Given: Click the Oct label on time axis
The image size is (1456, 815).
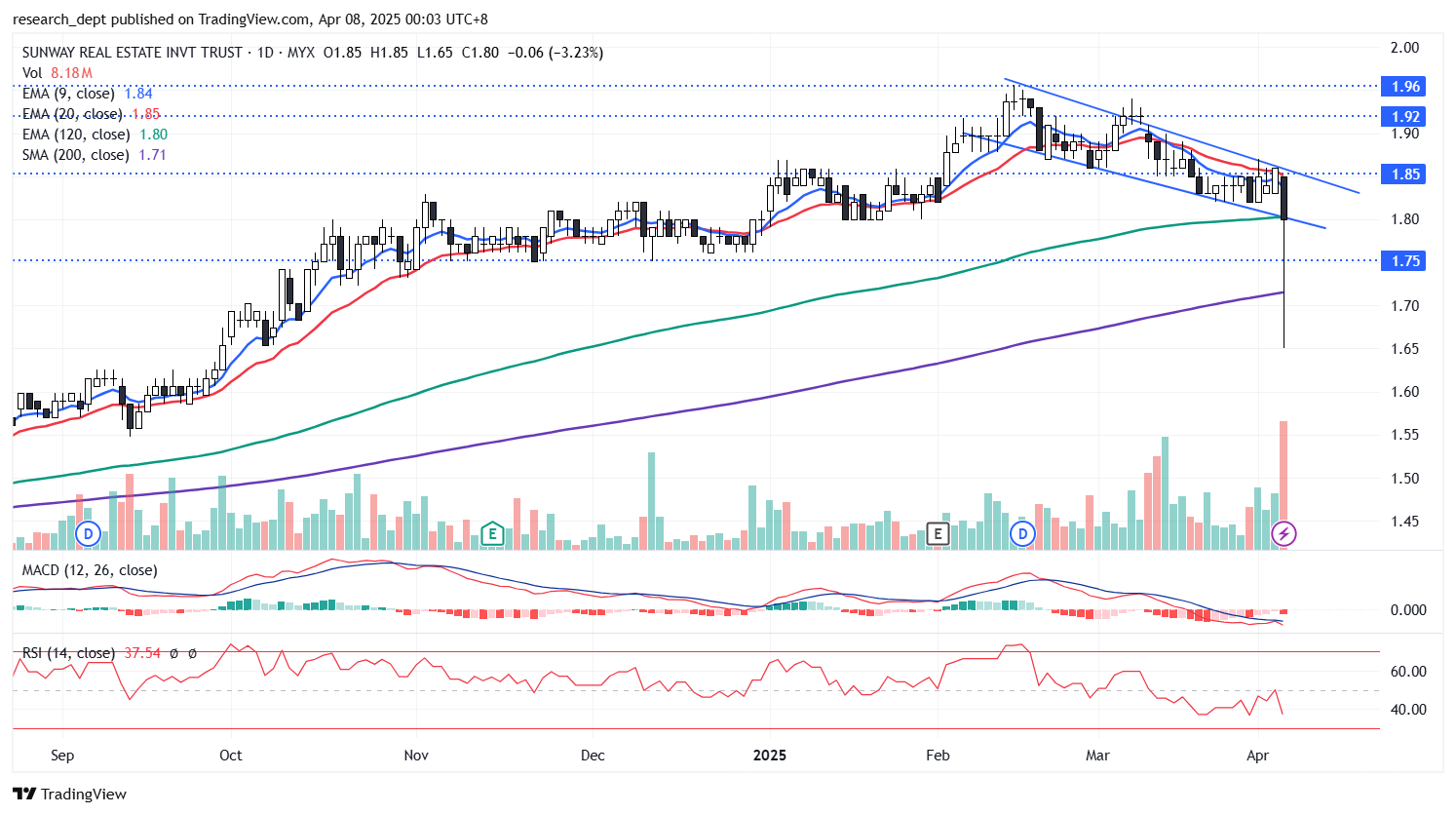Looking at the screenshot, I should point(231,756).
